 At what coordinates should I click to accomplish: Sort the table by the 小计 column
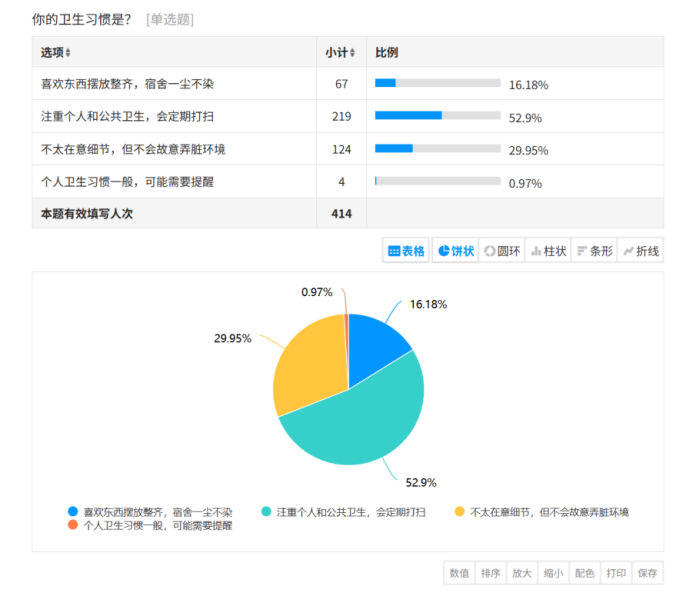coord(340,53)
